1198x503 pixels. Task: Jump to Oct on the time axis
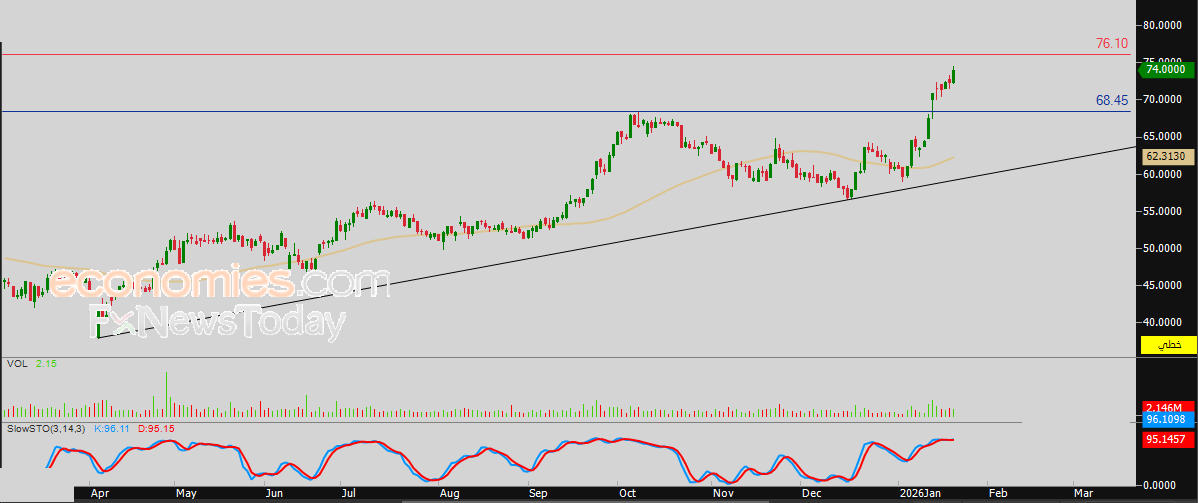(x=627, y=493)
